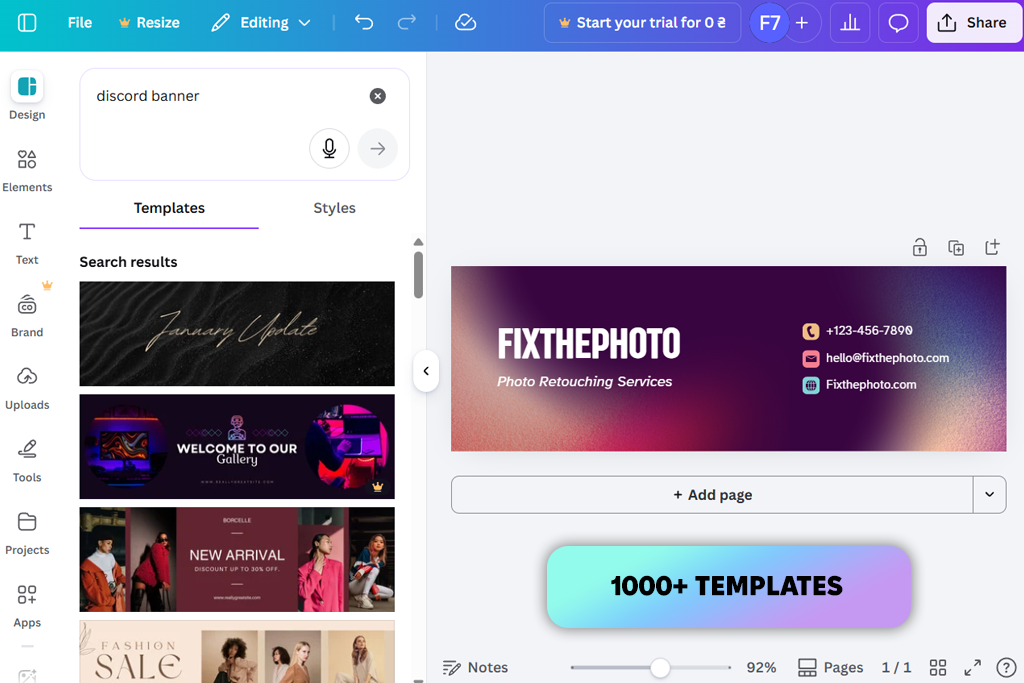Open the 92% zoom level menu
The image size is (1024, 683).
pos(761,667)
